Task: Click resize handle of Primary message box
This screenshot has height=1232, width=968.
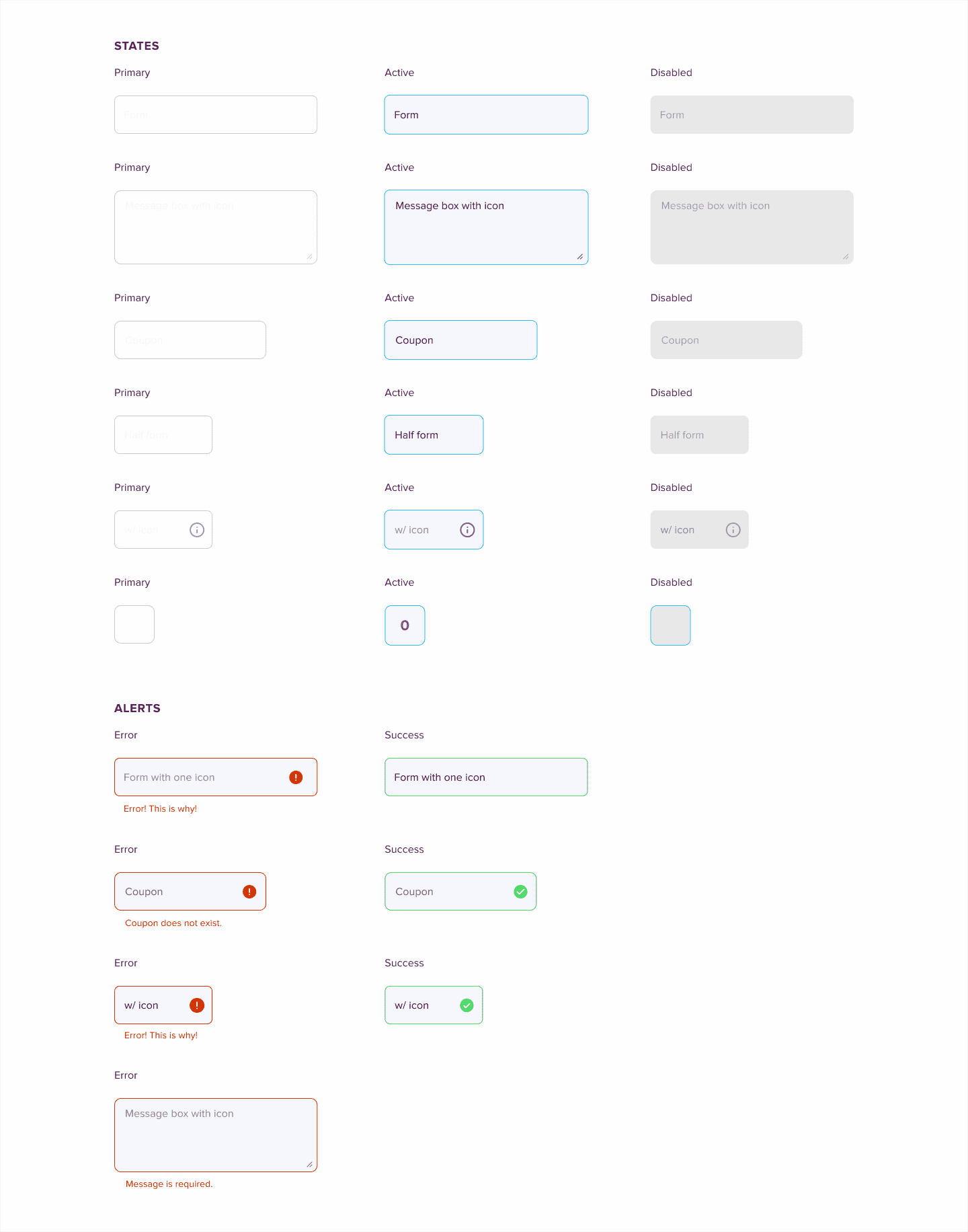Action: [x=309, y=256]
